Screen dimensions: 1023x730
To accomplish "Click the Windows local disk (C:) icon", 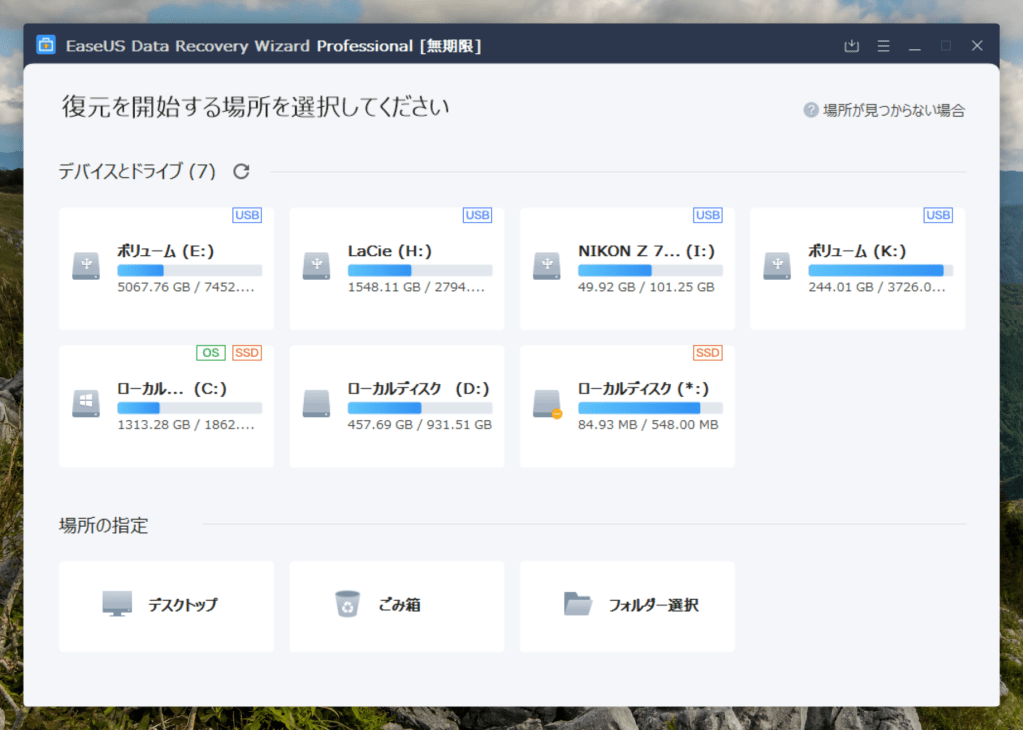I will click(x=86, y=404).
